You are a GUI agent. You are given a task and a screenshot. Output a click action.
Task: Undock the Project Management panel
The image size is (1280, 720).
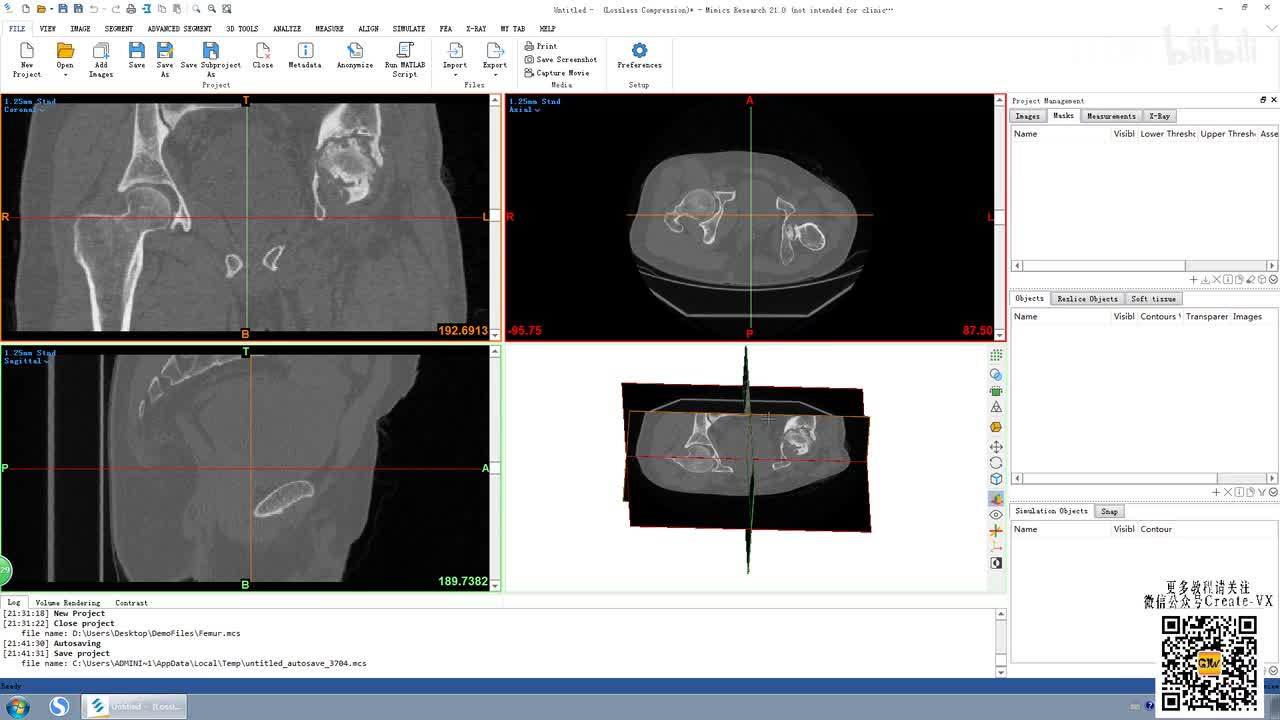click(x=1262, y=100)
